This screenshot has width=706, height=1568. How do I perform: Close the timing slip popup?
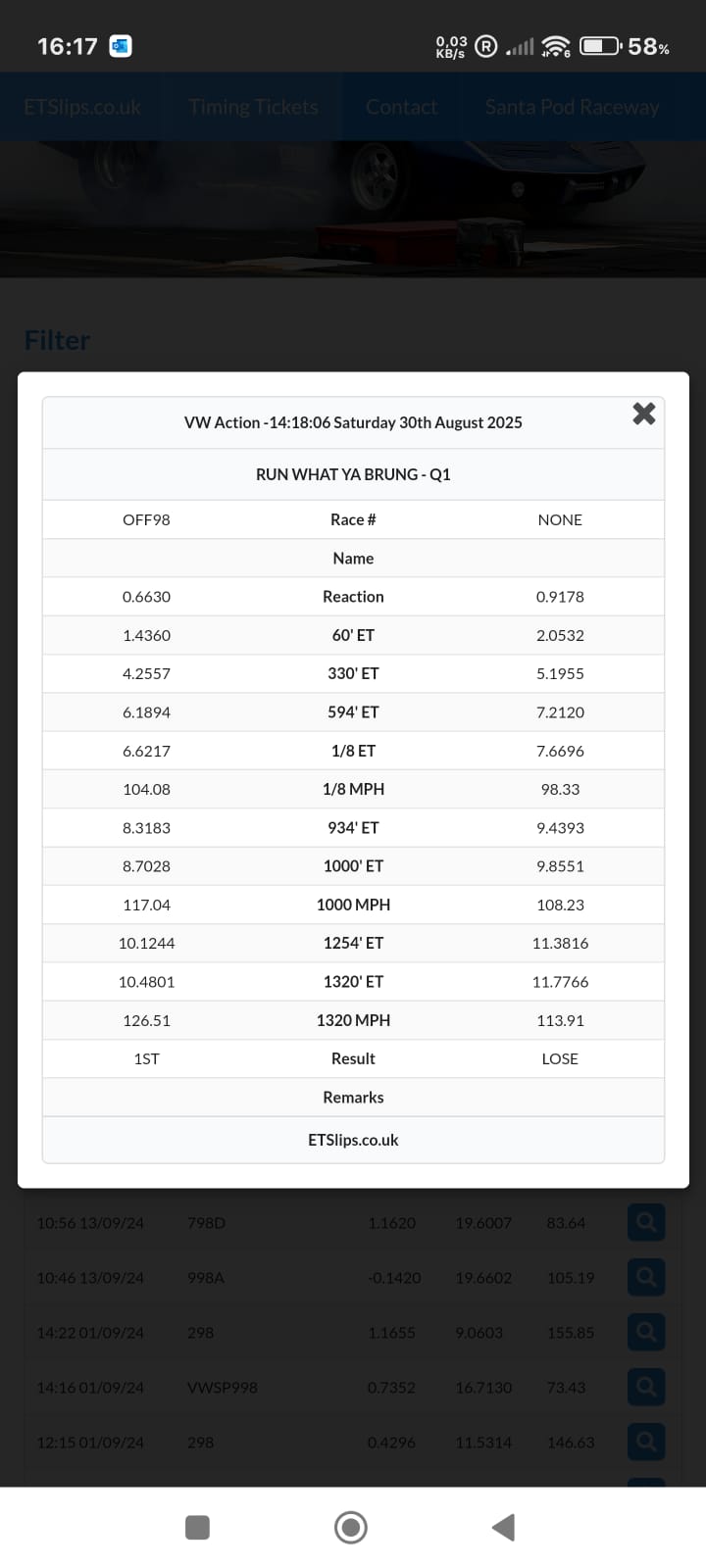click(643, 414)
